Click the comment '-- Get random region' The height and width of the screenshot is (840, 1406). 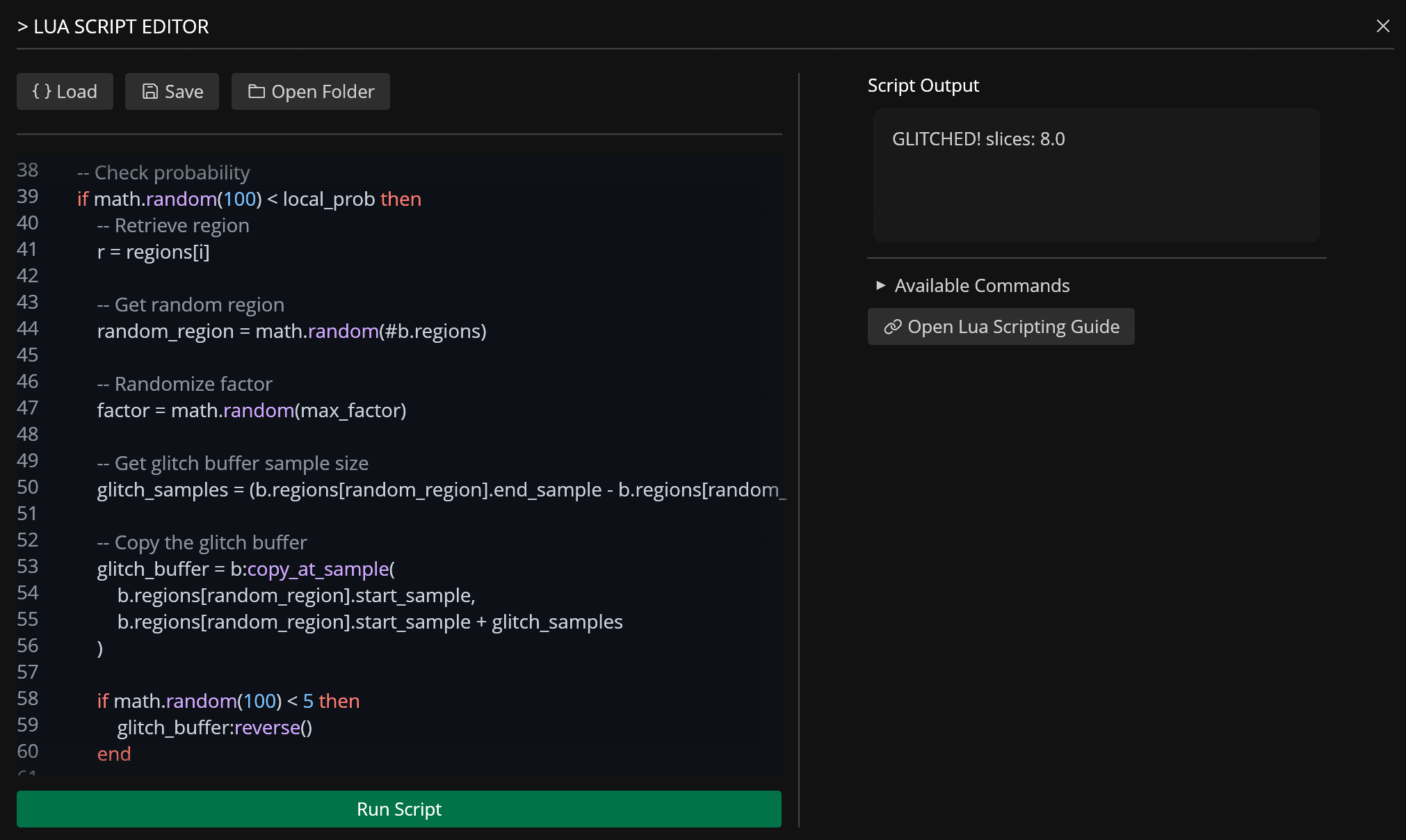pos(191,305)
